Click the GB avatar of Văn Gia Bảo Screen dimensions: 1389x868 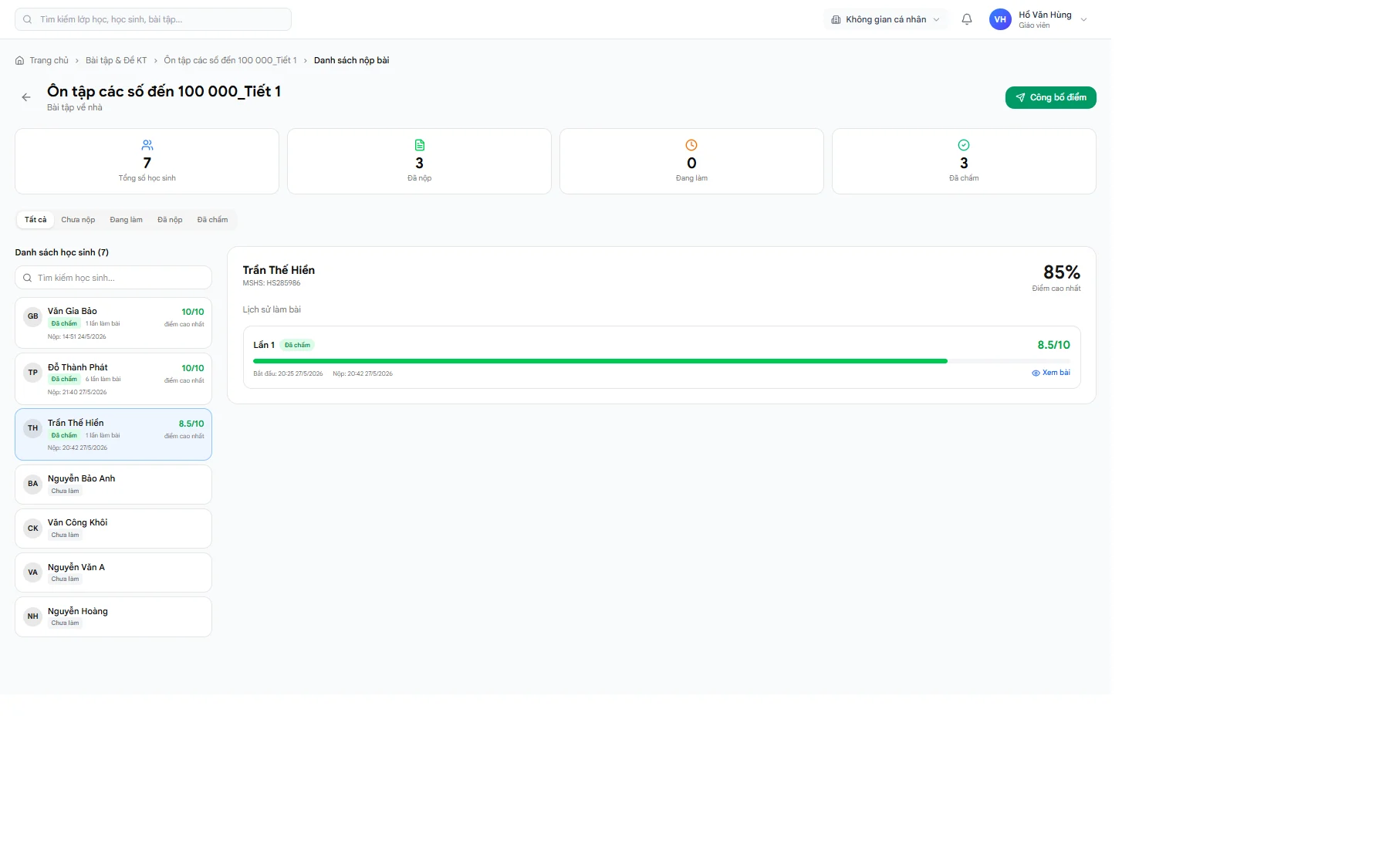coord(32,316)
